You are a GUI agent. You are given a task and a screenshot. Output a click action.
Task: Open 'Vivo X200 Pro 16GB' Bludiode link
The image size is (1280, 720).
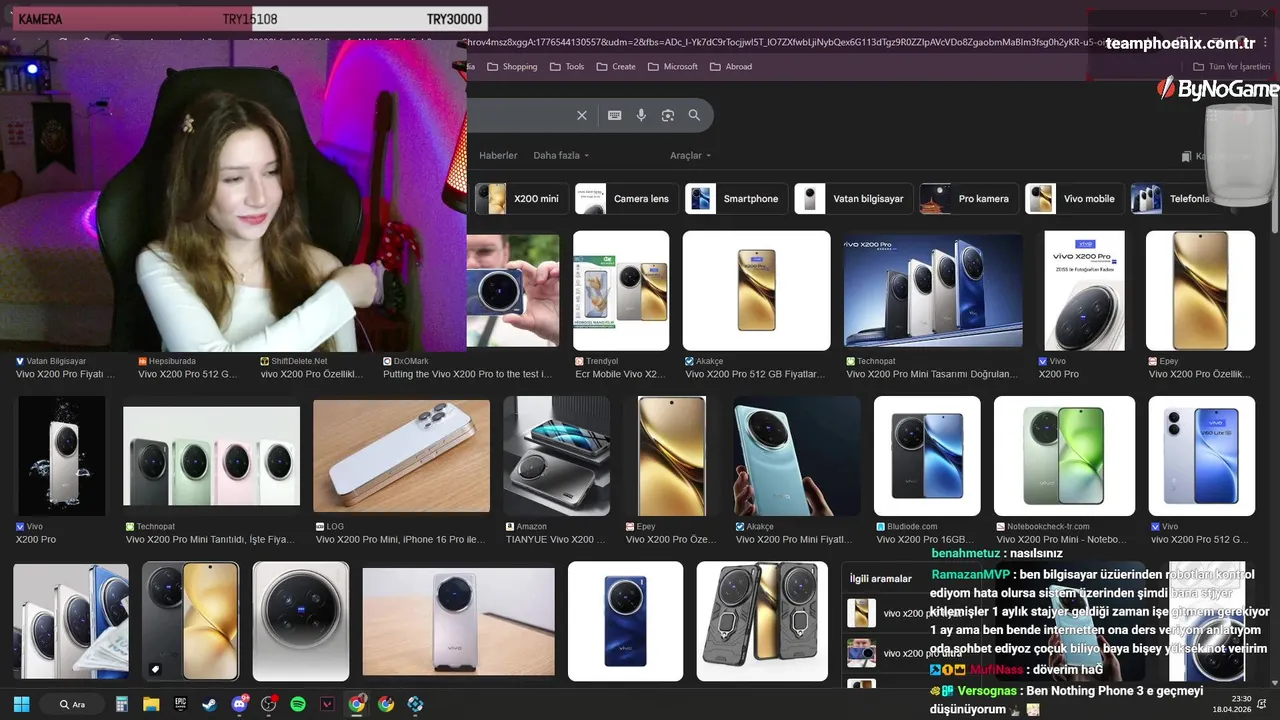pos(925,539)
